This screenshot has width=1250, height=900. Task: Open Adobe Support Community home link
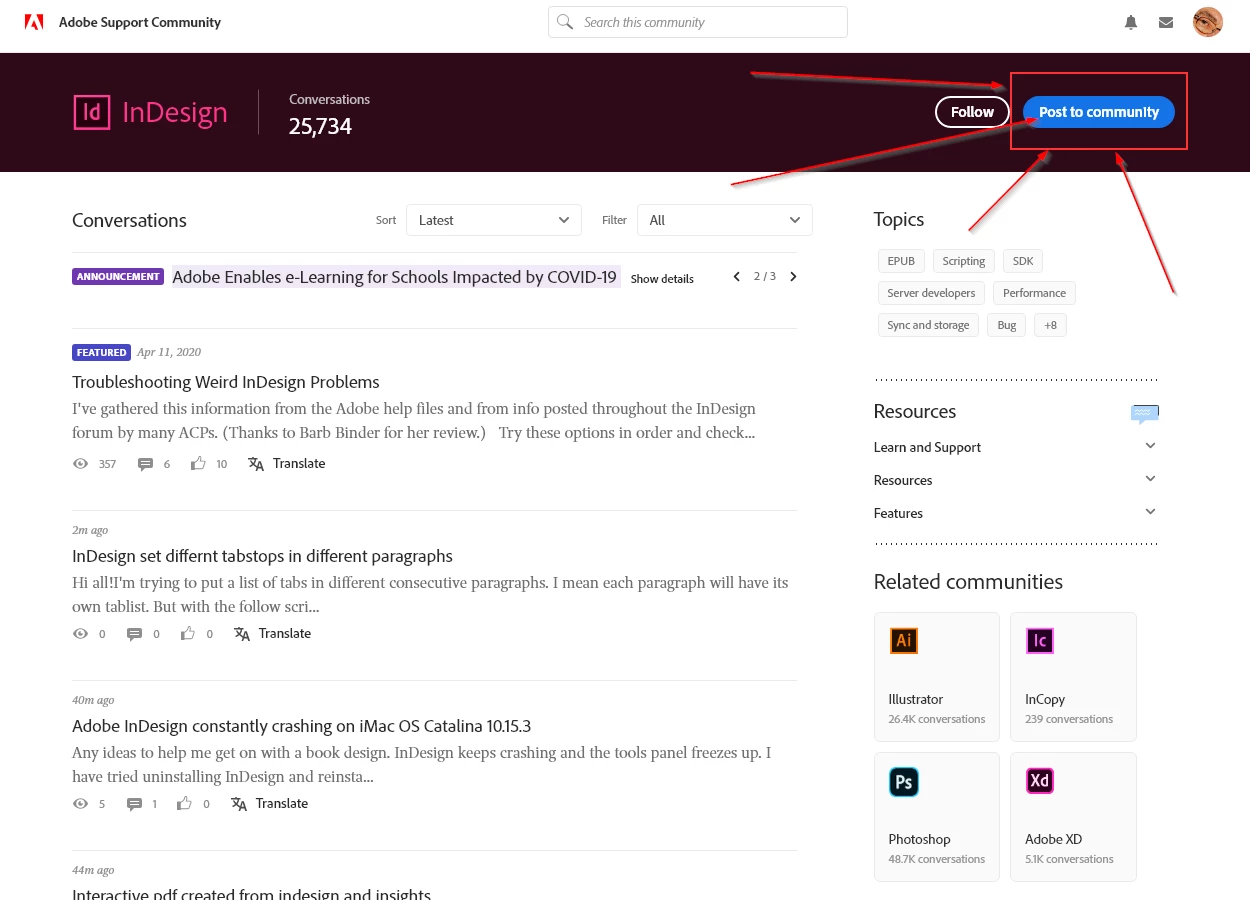click(140, 22)
